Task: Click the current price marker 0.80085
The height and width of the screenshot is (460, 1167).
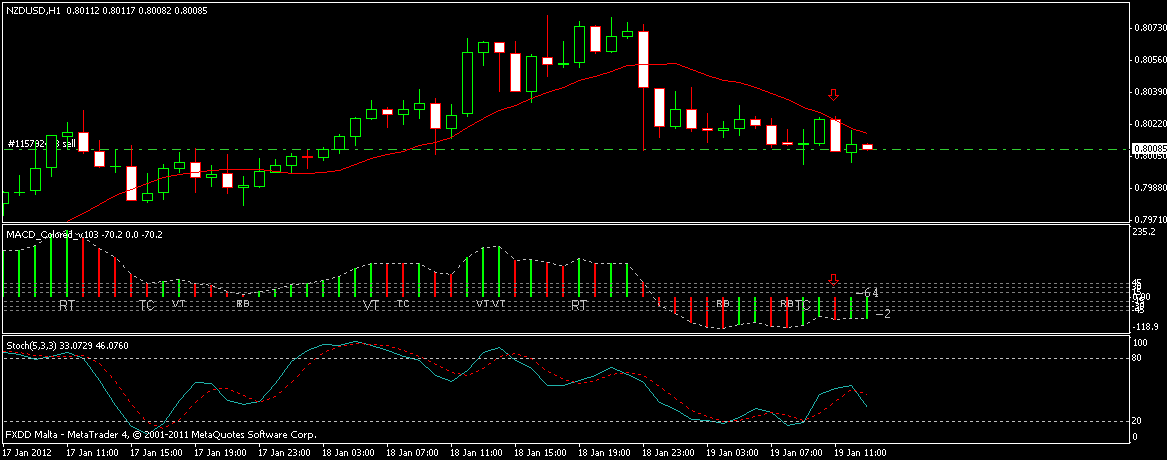Action: [x=1145, y=150]
